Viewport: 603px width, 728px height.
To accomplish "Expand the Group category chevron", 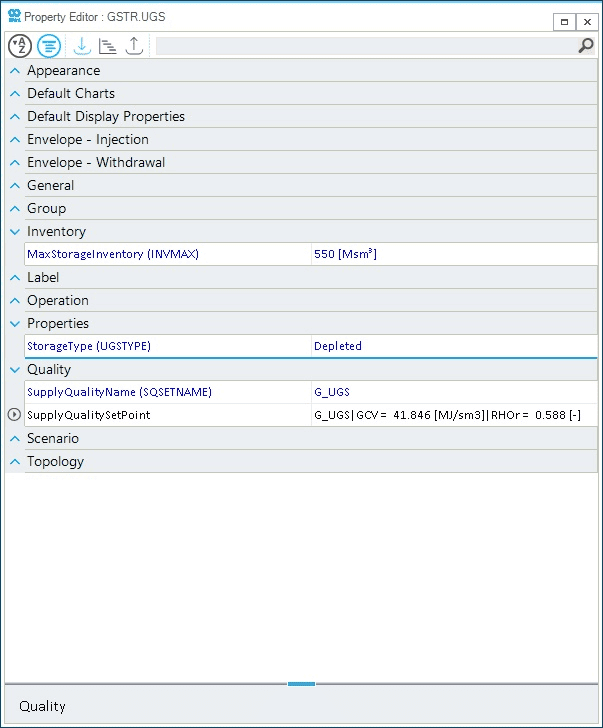I will tap(15, 208).
